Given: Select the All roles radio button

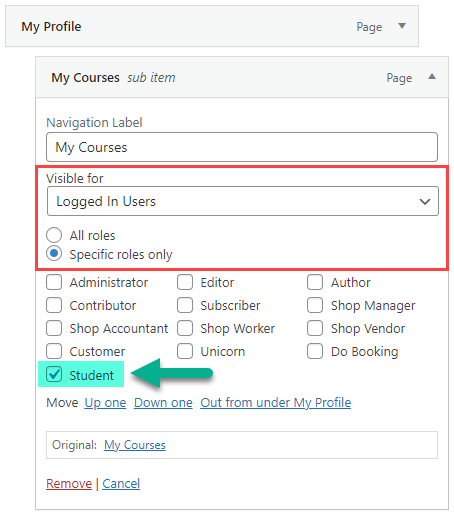Looking at the screenshot, I should click(54, 235).
